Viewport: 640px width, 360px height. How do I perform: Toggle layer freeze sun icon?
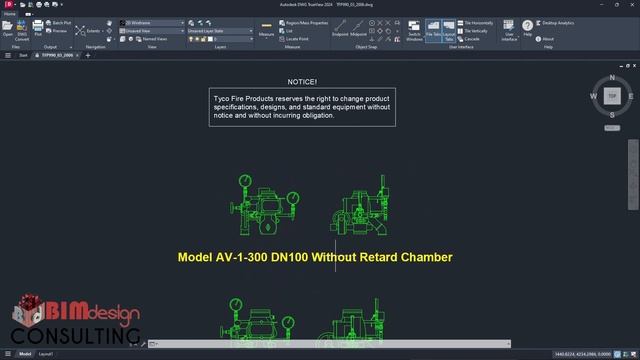pos(197,39)
